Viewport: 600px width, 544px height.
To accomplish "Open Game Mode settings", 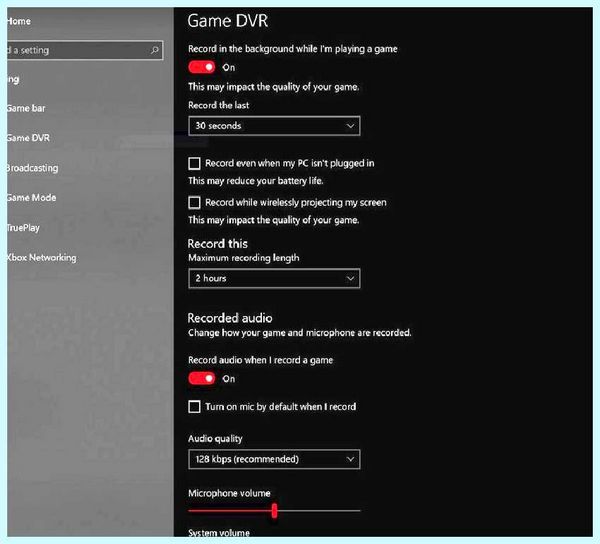I will click(31, 198).
